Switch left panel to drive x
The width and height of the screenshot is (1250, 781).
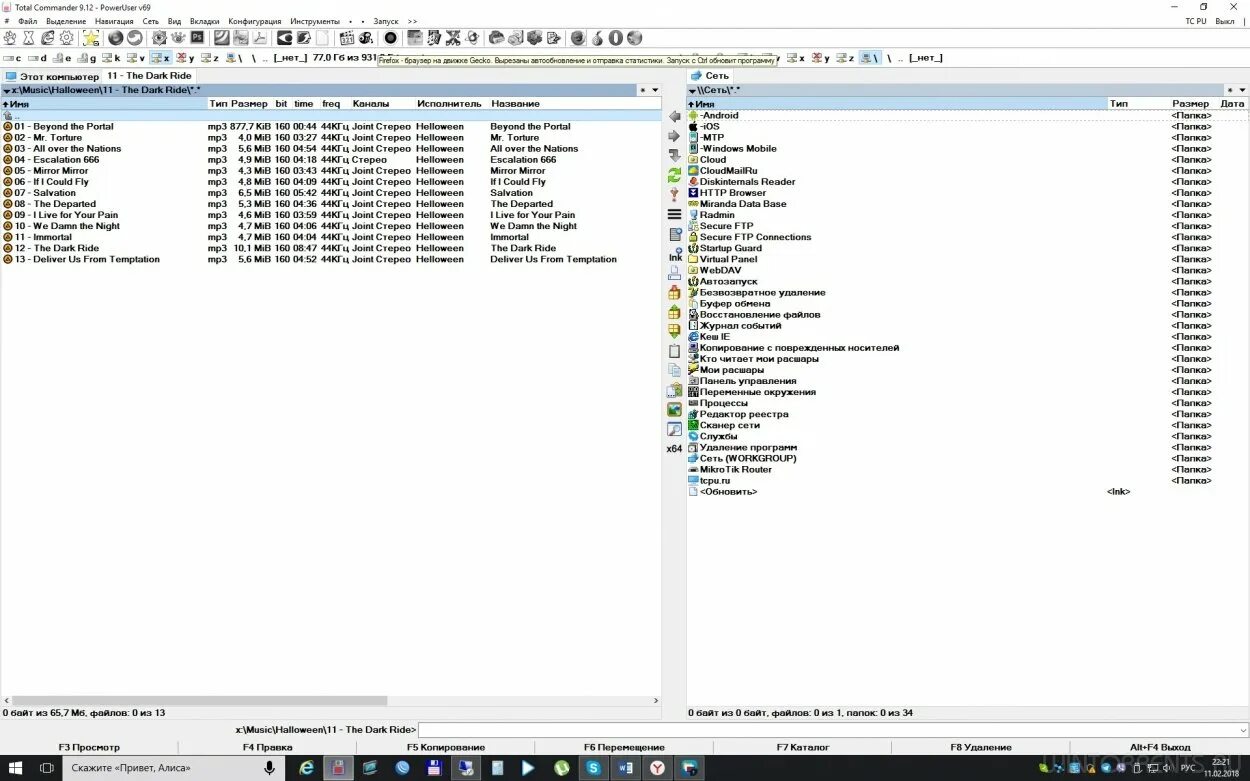tap(160, 58)
